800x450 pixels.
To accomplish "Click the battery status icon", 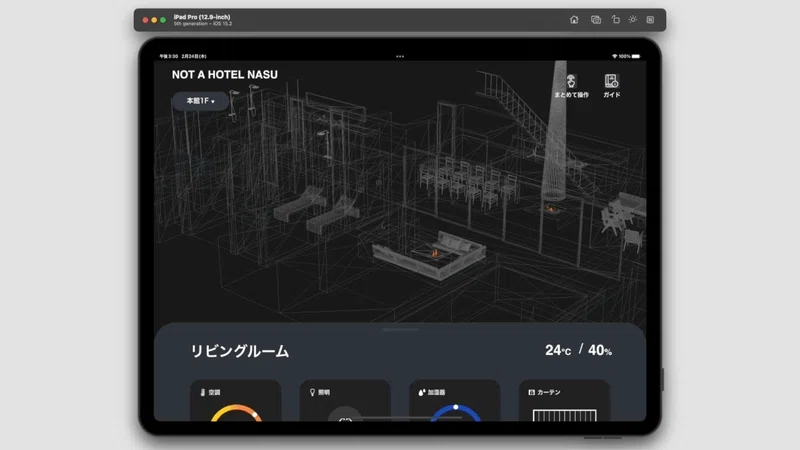I will point(636,56).
